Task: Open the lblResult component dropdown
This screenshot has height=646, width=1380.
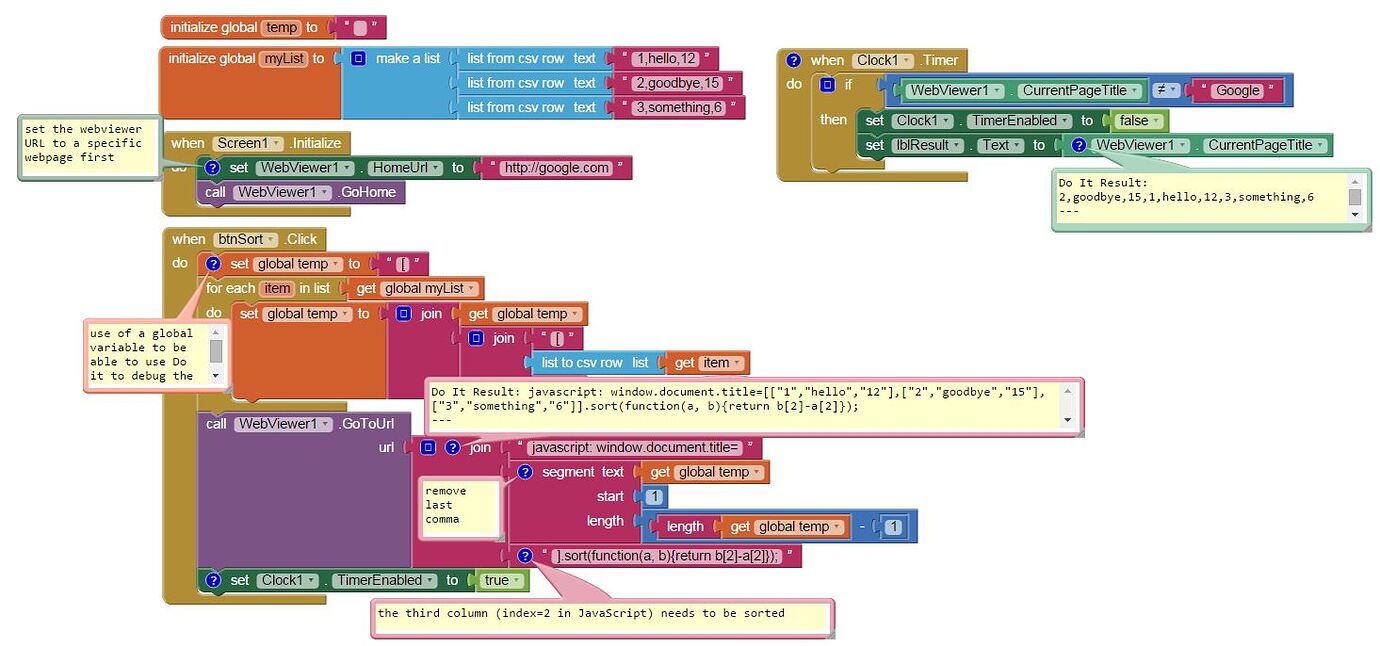Action: (957, 145)
